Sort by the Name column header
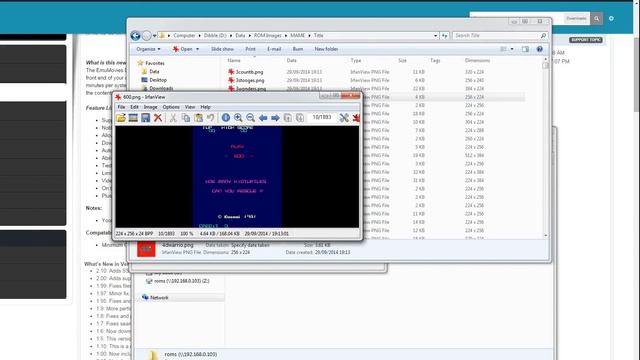Screen dimensions: 640x360 234,60
